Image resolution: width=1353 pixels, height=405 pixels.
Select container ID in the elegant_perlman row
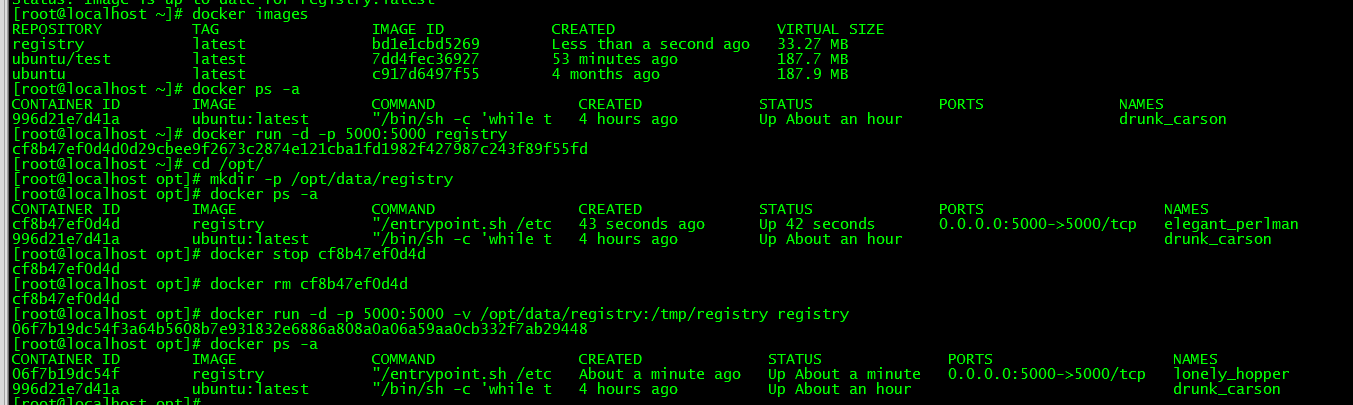pyautogui.click(x=66, y=224)
